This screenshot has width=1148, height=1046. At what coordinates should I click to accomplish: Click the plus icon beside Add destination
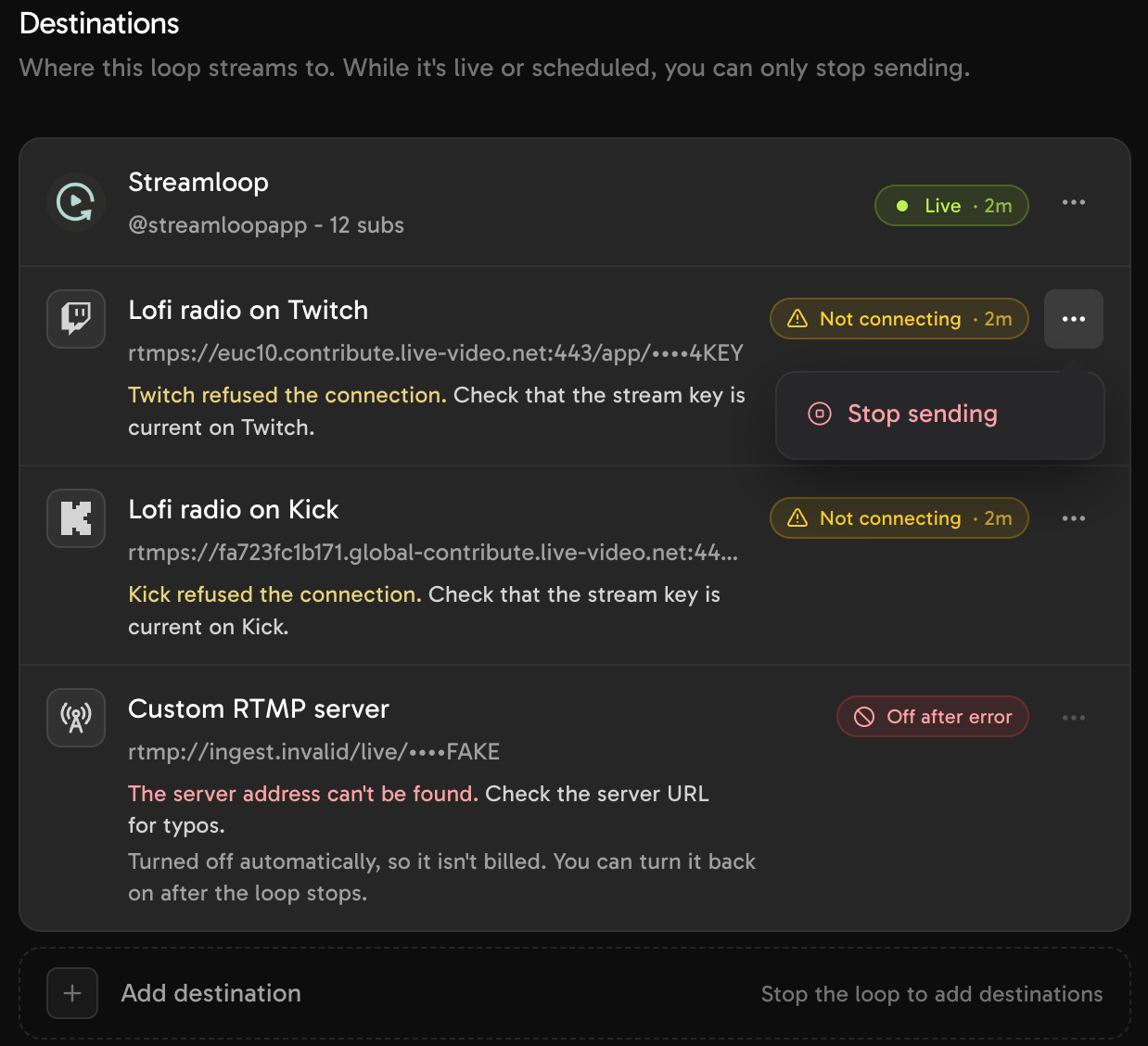[72, 993]
